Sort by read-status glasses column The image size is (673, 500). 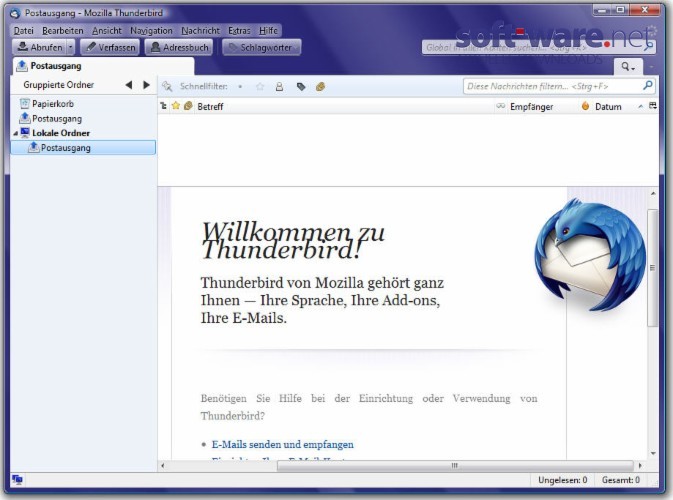click(x=500, y=106)
